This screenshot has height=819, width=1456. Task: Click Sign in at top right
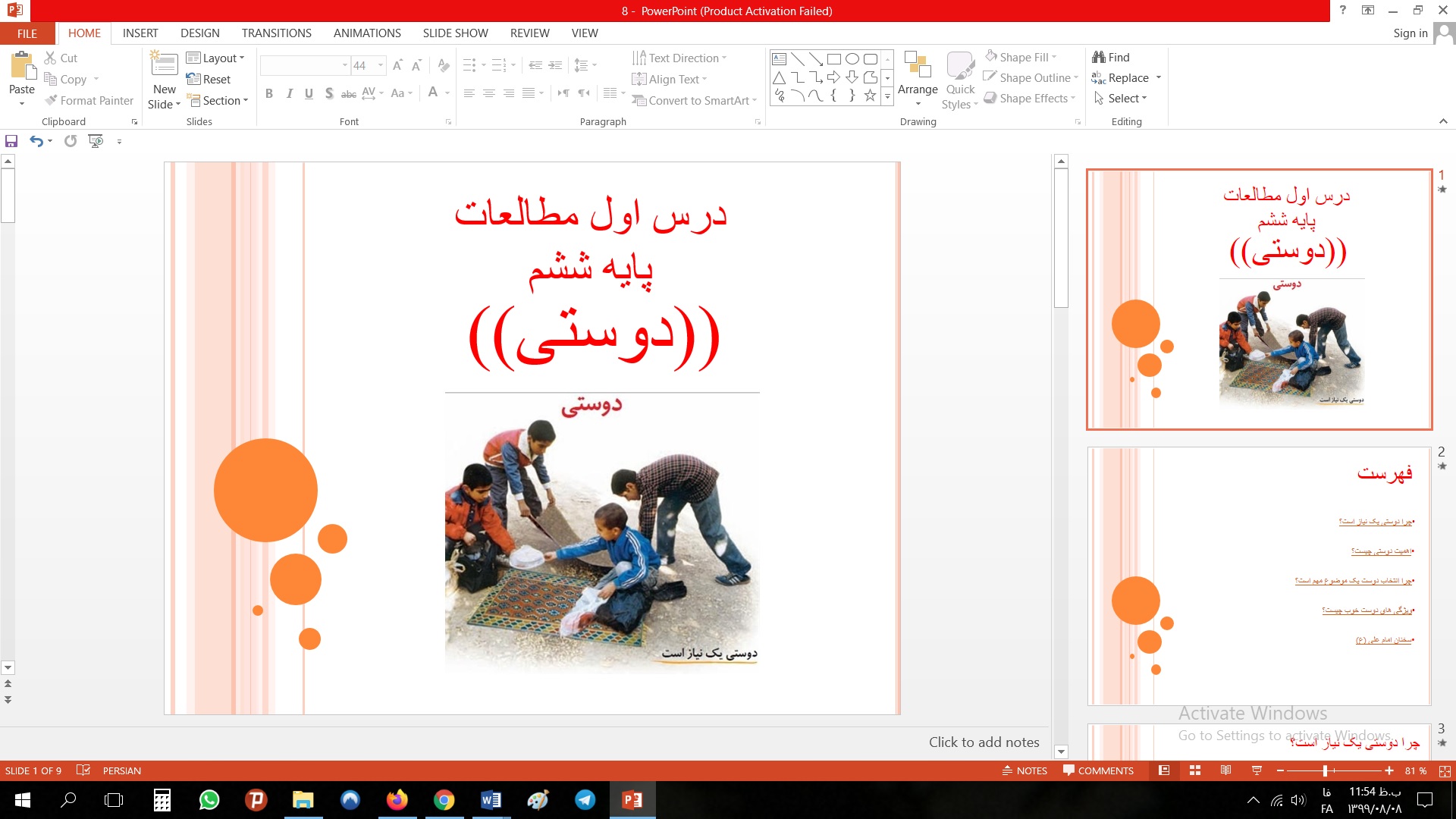1410,33
